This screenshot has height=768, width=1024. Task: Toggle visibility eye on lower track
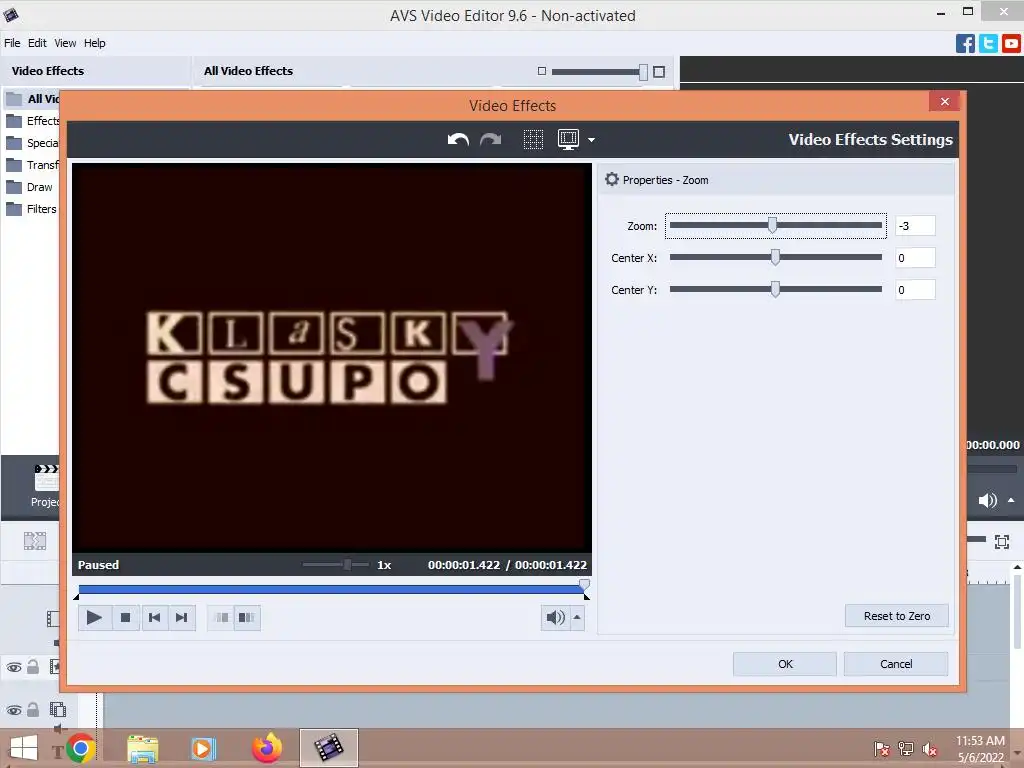point(14,710)
